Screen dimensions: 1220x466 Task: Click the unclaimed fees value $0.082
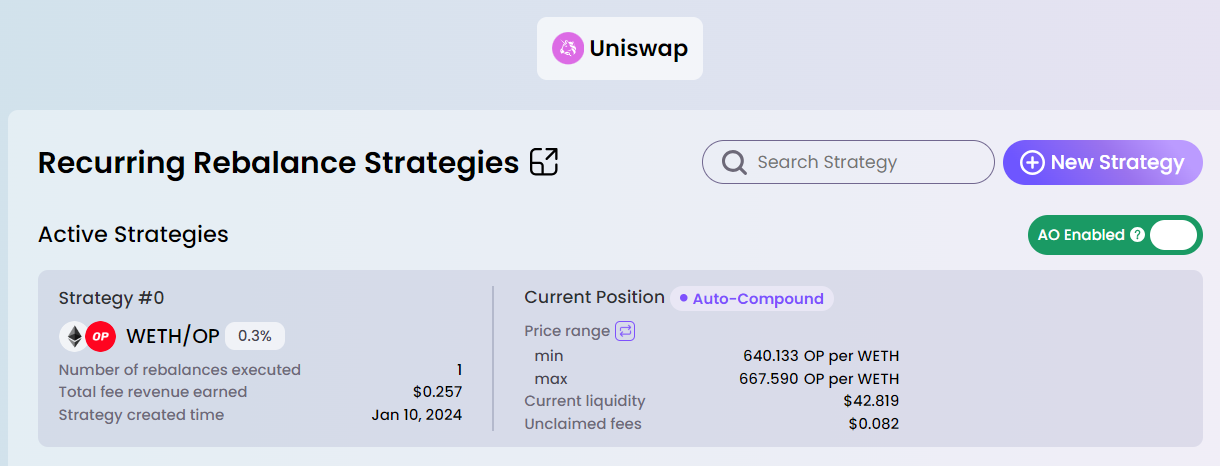(873, 424)
